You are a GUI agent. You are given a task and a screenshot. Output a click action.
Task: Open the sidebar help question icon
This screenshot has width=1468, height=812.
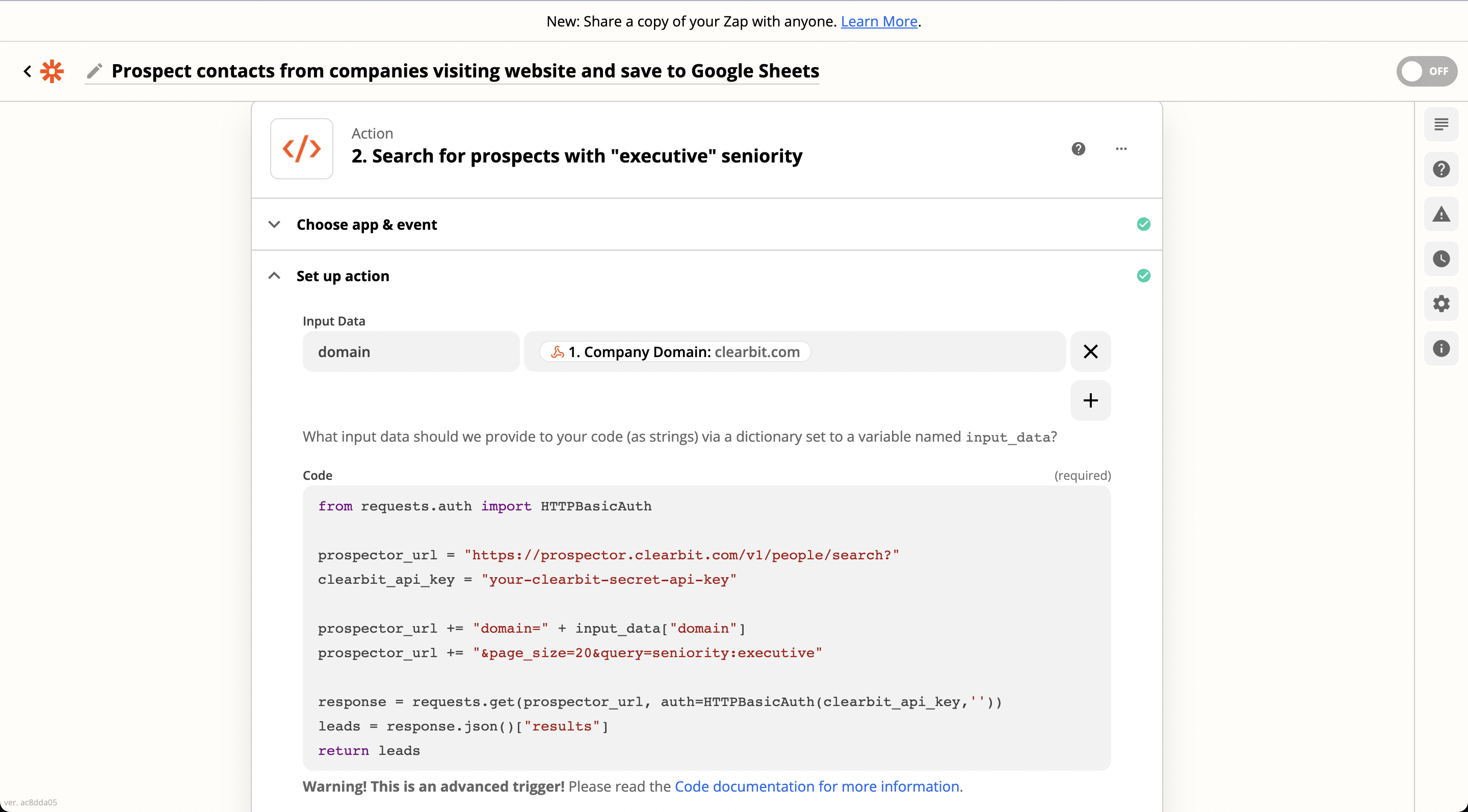(1441, 169)
